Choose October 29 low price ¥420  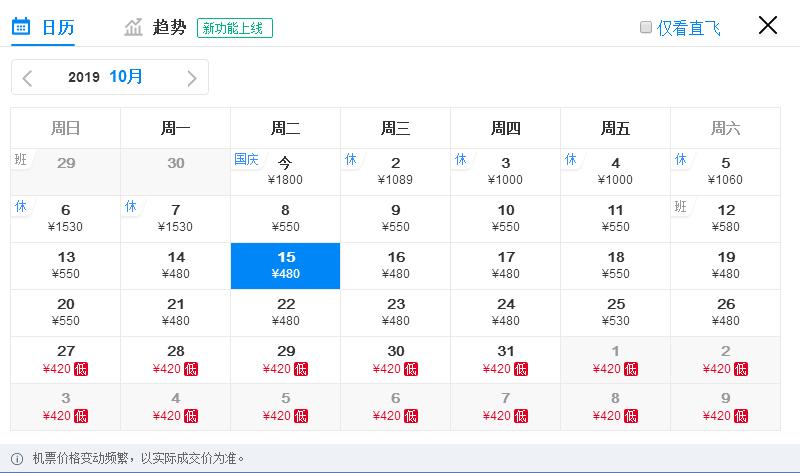[285, 360]
